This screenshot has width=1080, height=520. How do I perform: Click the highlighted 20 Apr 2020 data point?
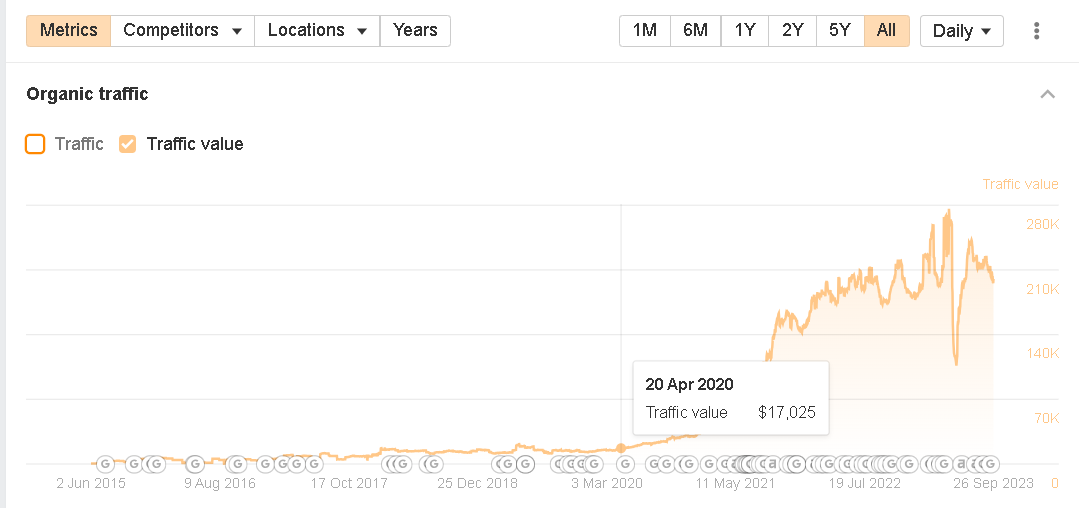(621, 448)
